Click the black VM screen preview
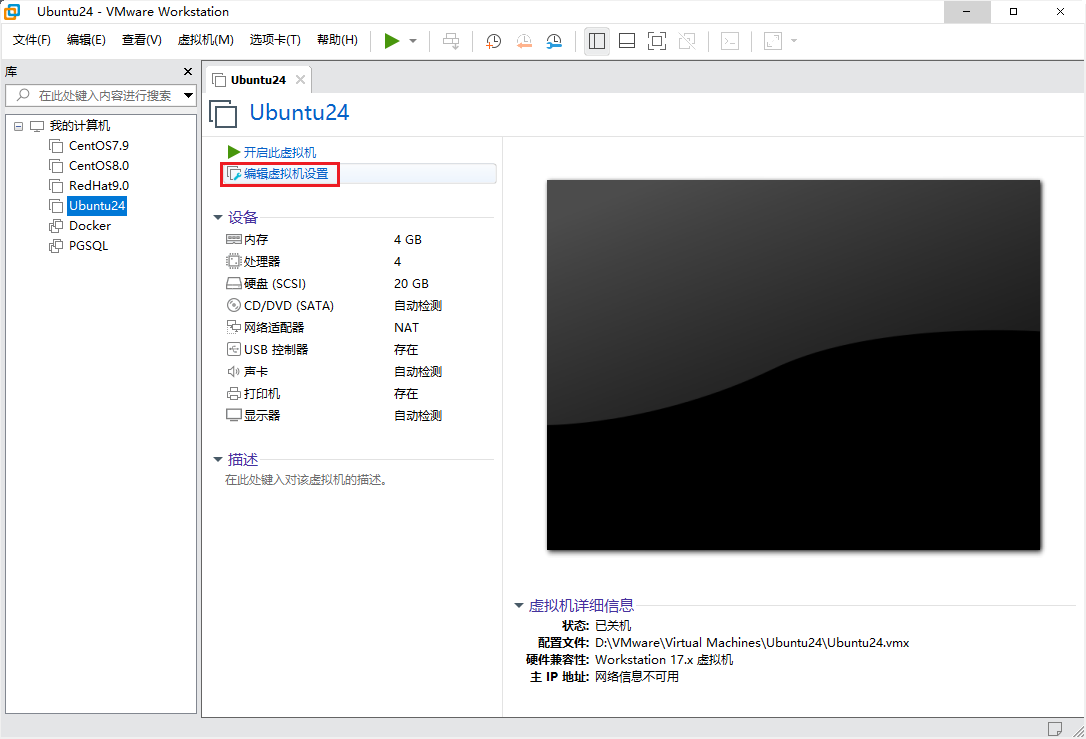Screen dimensions: 1086x739 [794, 365]
